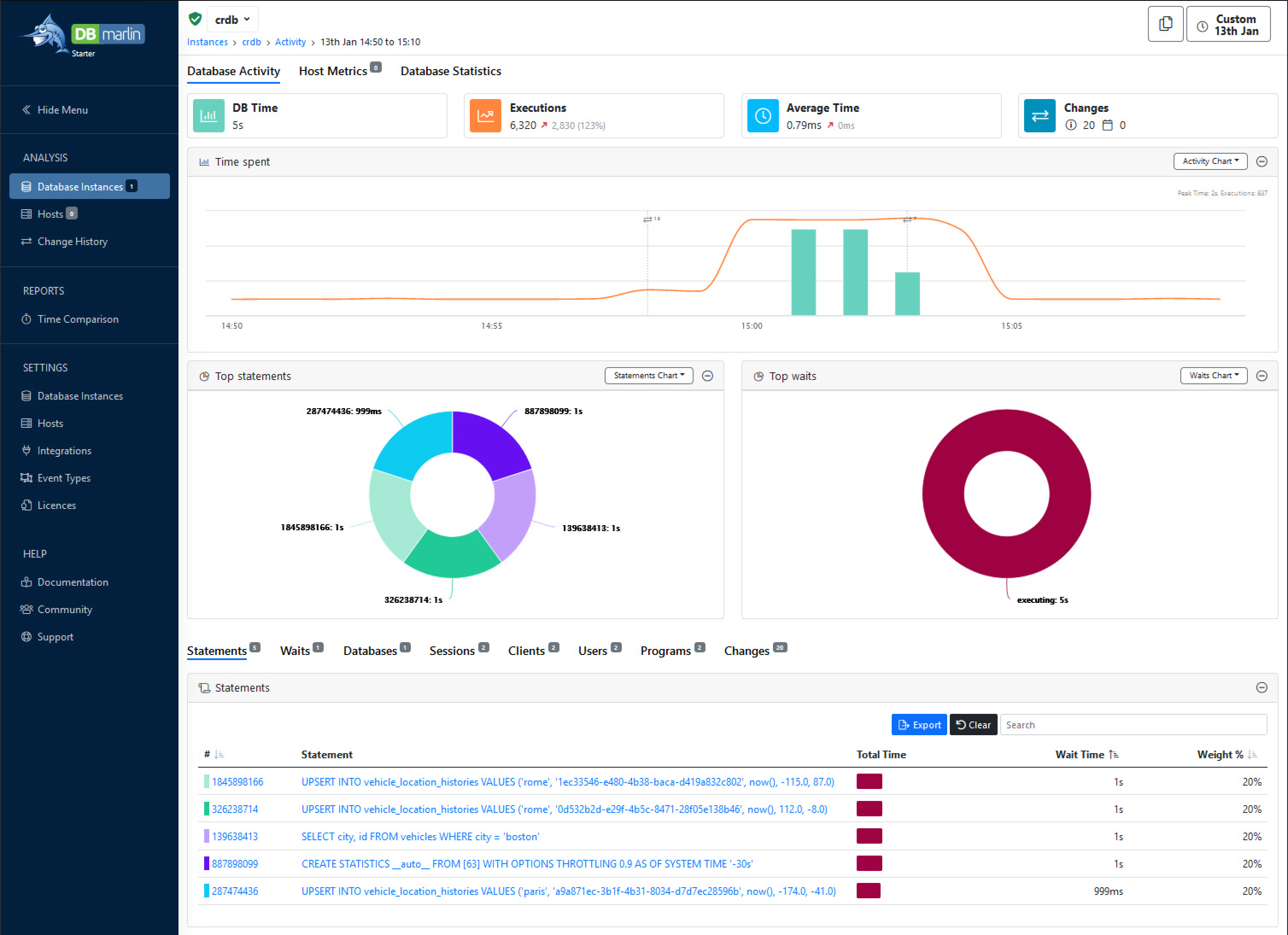Collapse the Time spent panel

coord(1262,161)
